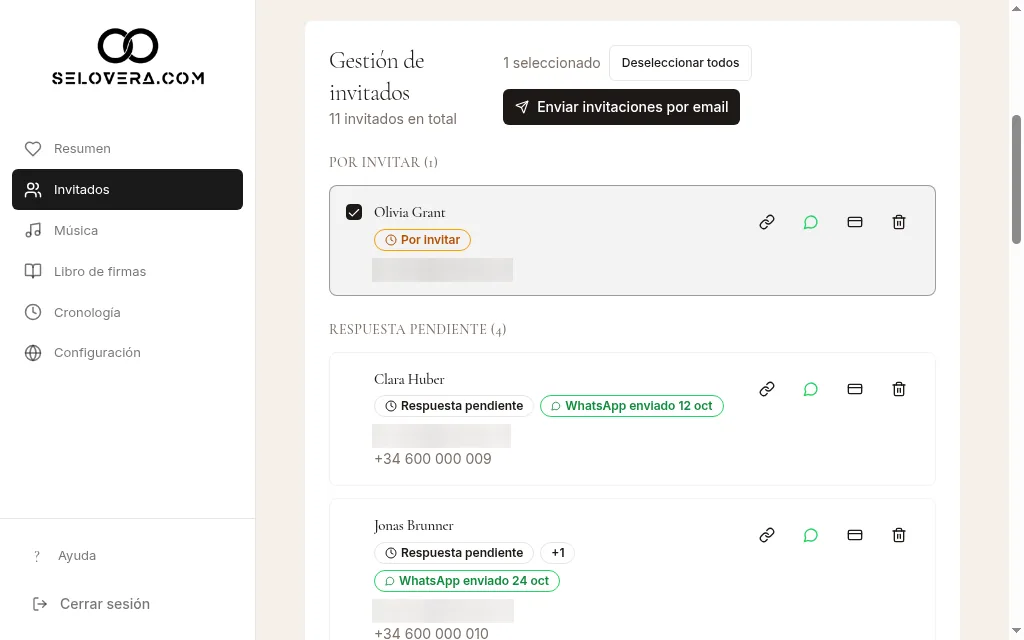Click Deseleccionar todos button
Image resolution: width=1024 pixels, height=640 pixels.
coord(680,63)
